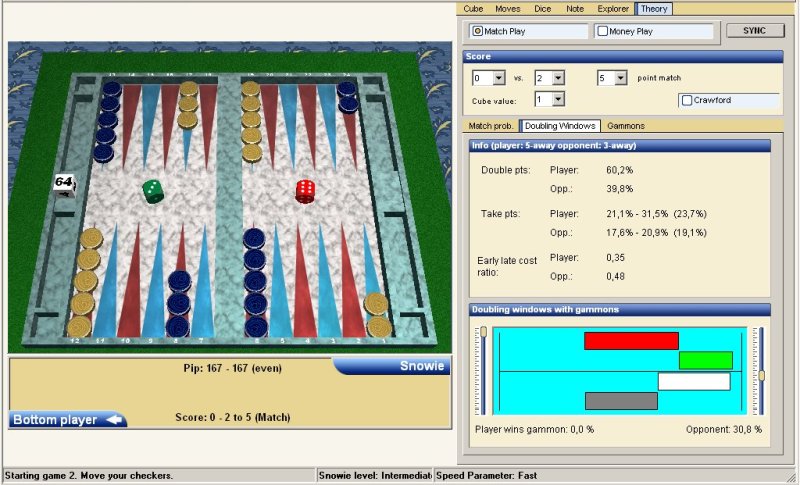Image resolution: width=800 pixels, height=485 pixels.
Task: Open the player score dropdown
Action: coord(500,78)
